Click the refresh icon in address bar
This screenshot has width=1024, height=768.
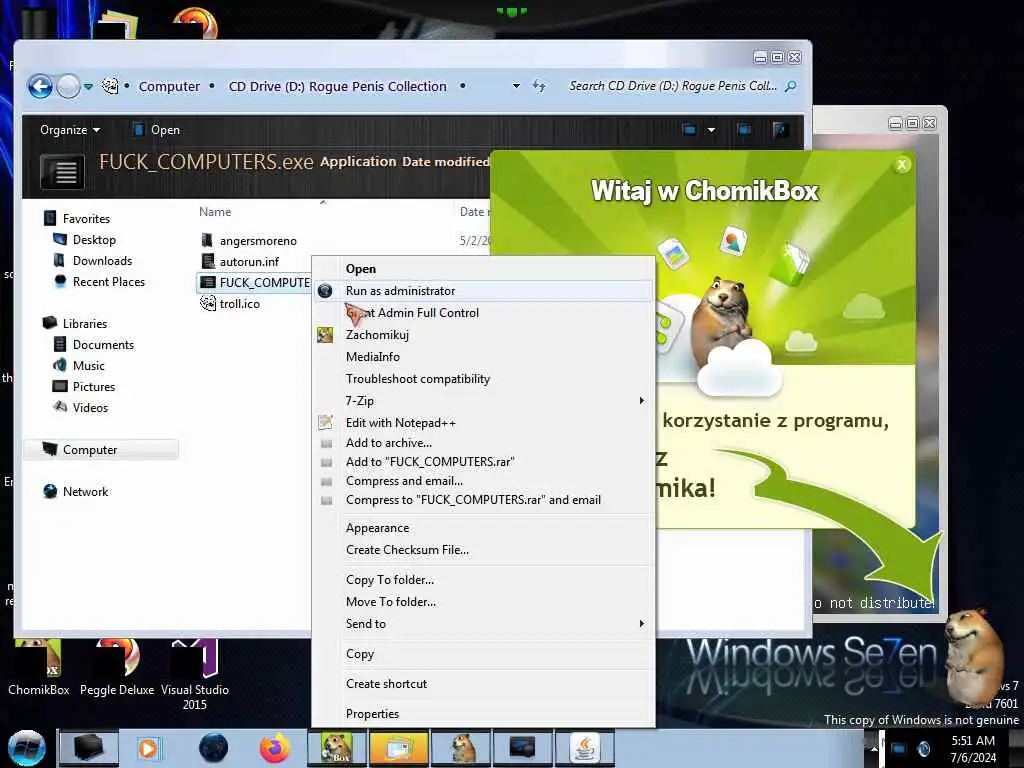coord(539,86)
